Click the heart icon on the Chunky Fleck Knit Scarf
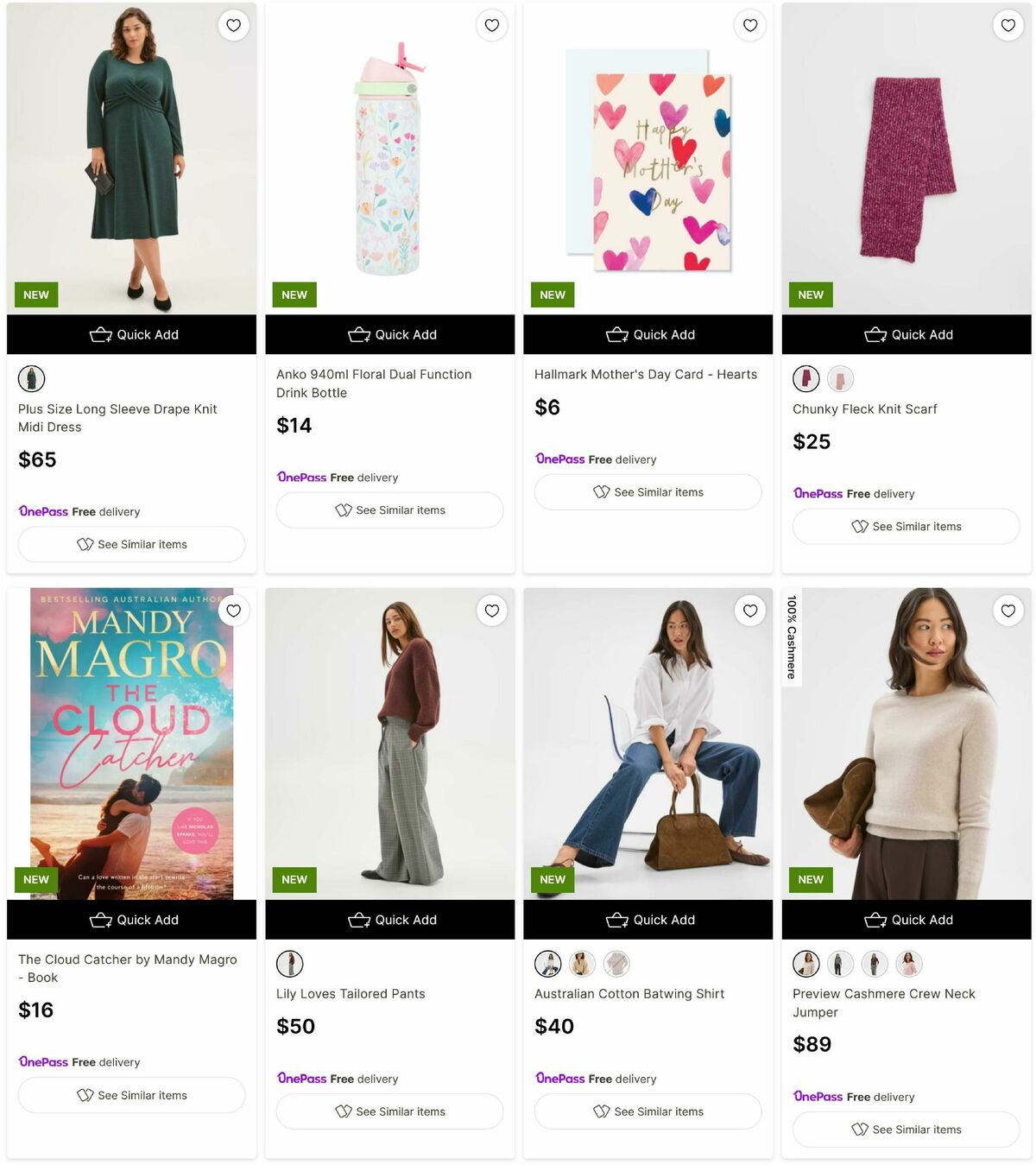 pos(1008,25)
